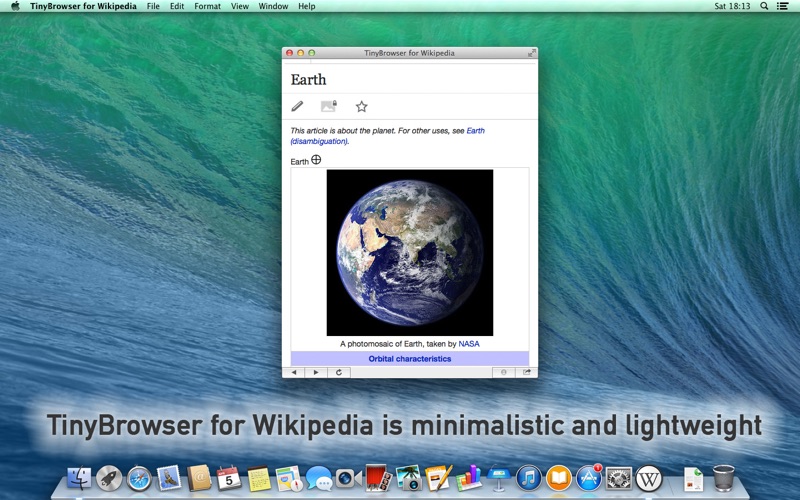Follow the NASA link in caption
The image size is (800, 500).
[469, 344]
